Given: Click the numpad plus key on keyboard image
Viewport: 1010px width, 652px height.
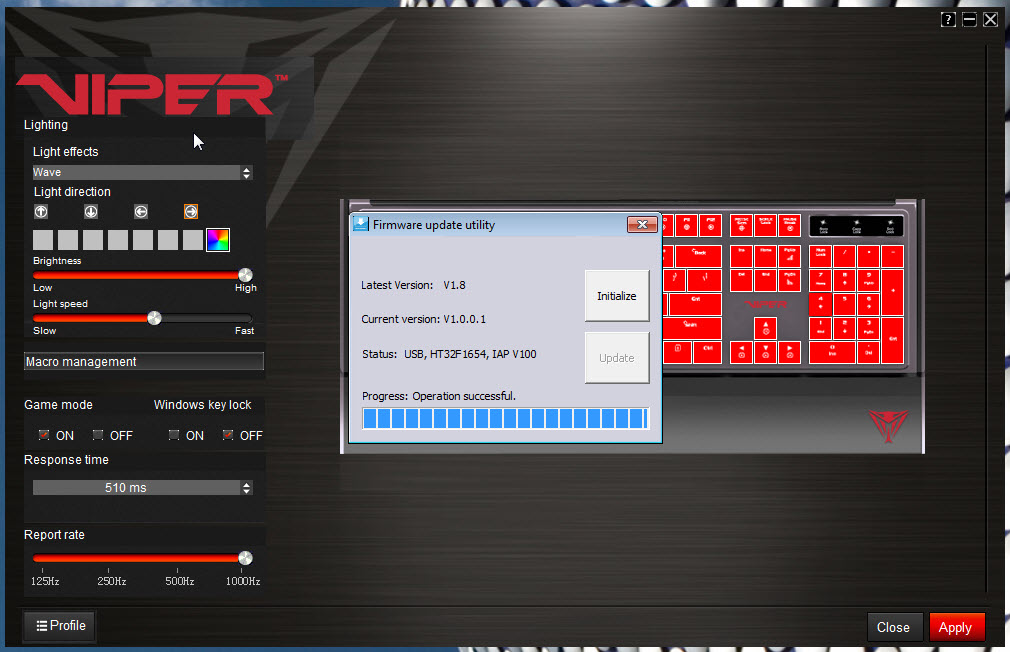Looking at the screenshot, I should (893, 292).
